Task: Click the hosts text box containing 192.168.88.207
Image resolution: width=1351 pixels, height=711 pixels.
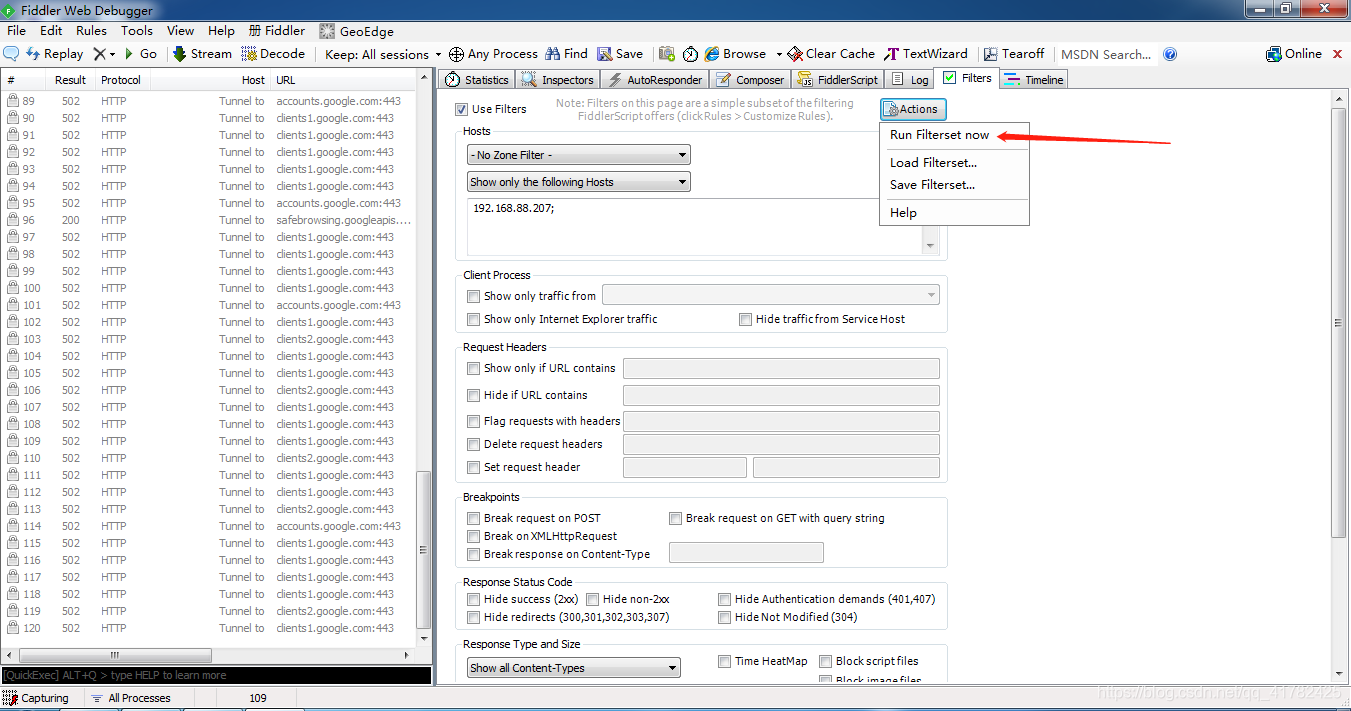Action: point(703,227)
